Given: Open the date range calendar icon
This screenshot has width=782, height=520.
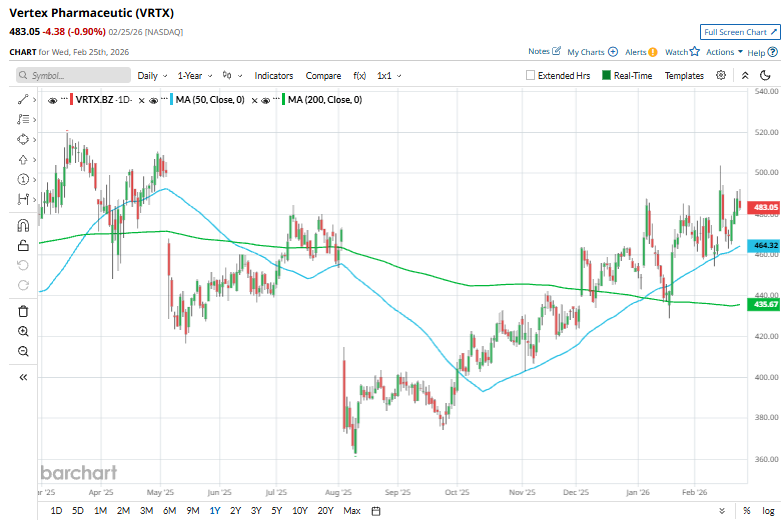Looking at the screenshot, I should 376,511.
